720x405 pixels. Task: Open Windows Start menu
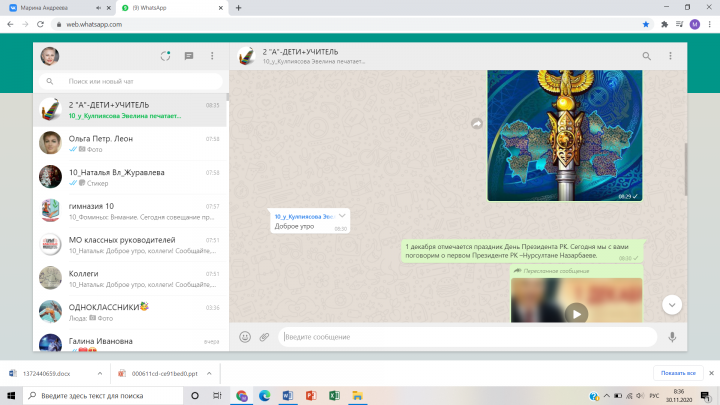(x=11, y=395)
